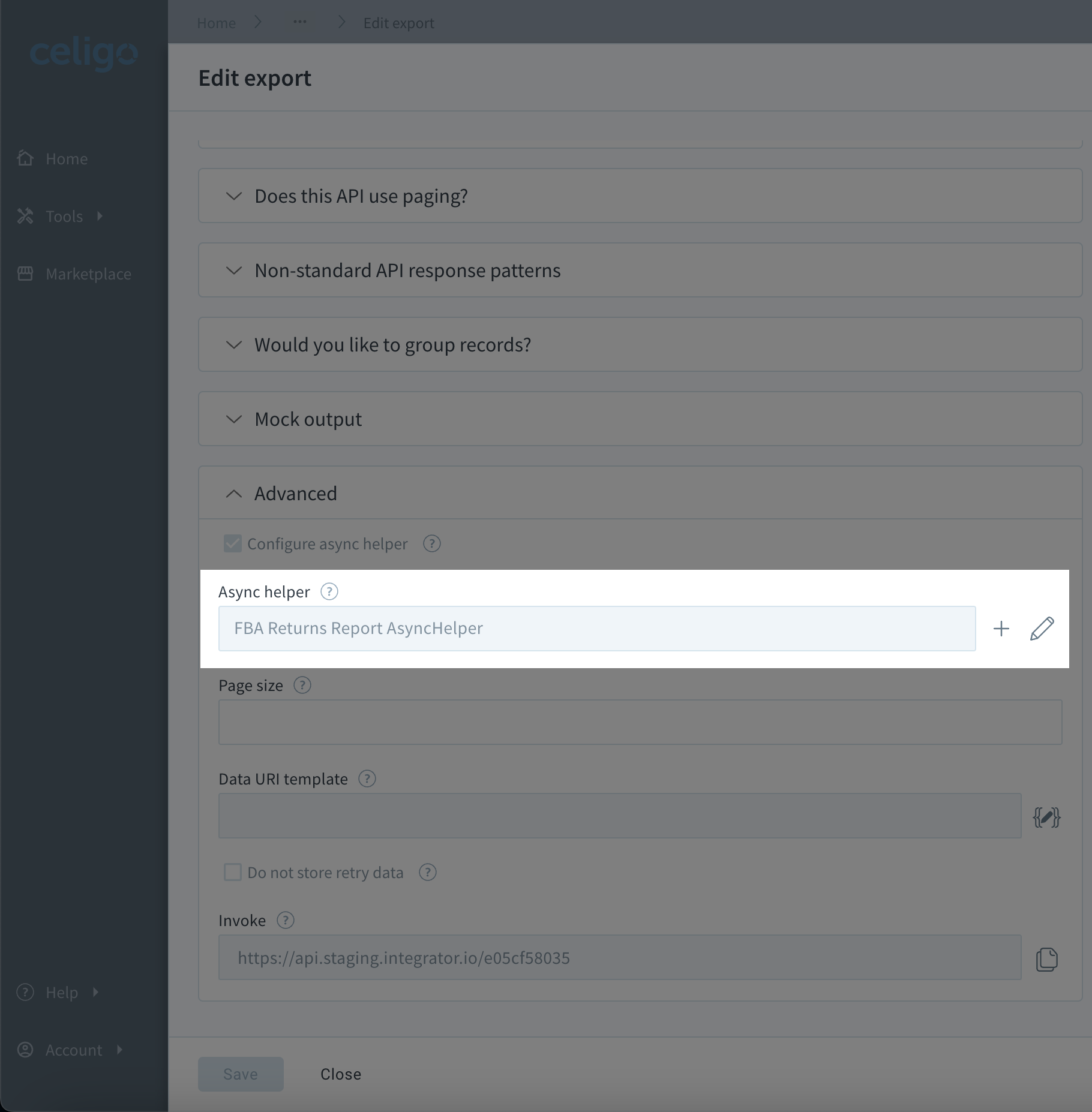Collapse the Advanced section
This screenshot has width=1092, height=1112.
tap(640, 494)
